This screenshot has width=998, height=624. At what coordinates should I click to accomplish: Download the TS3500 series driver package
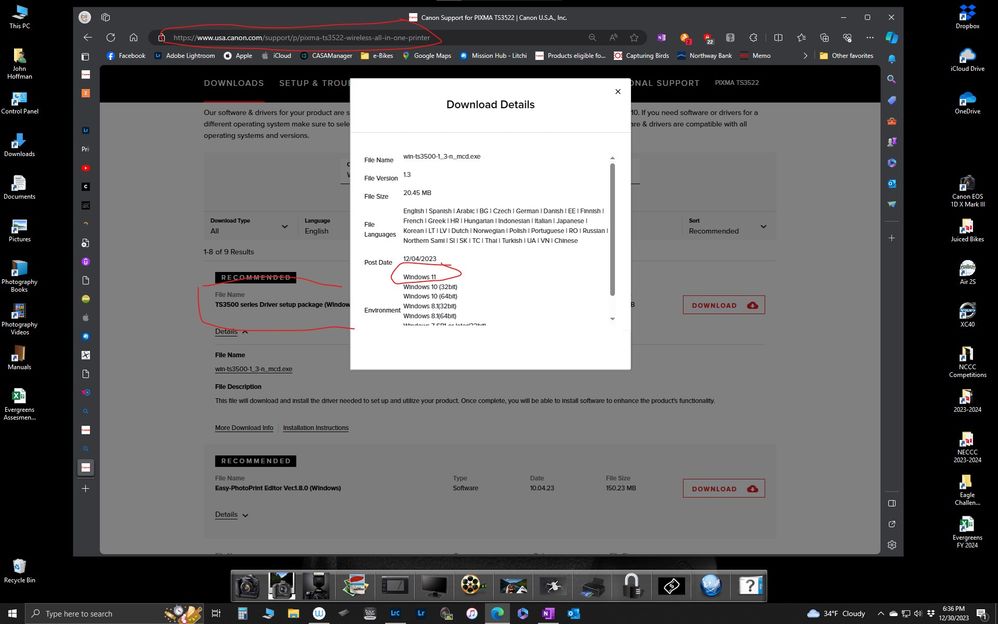[723, 305]
